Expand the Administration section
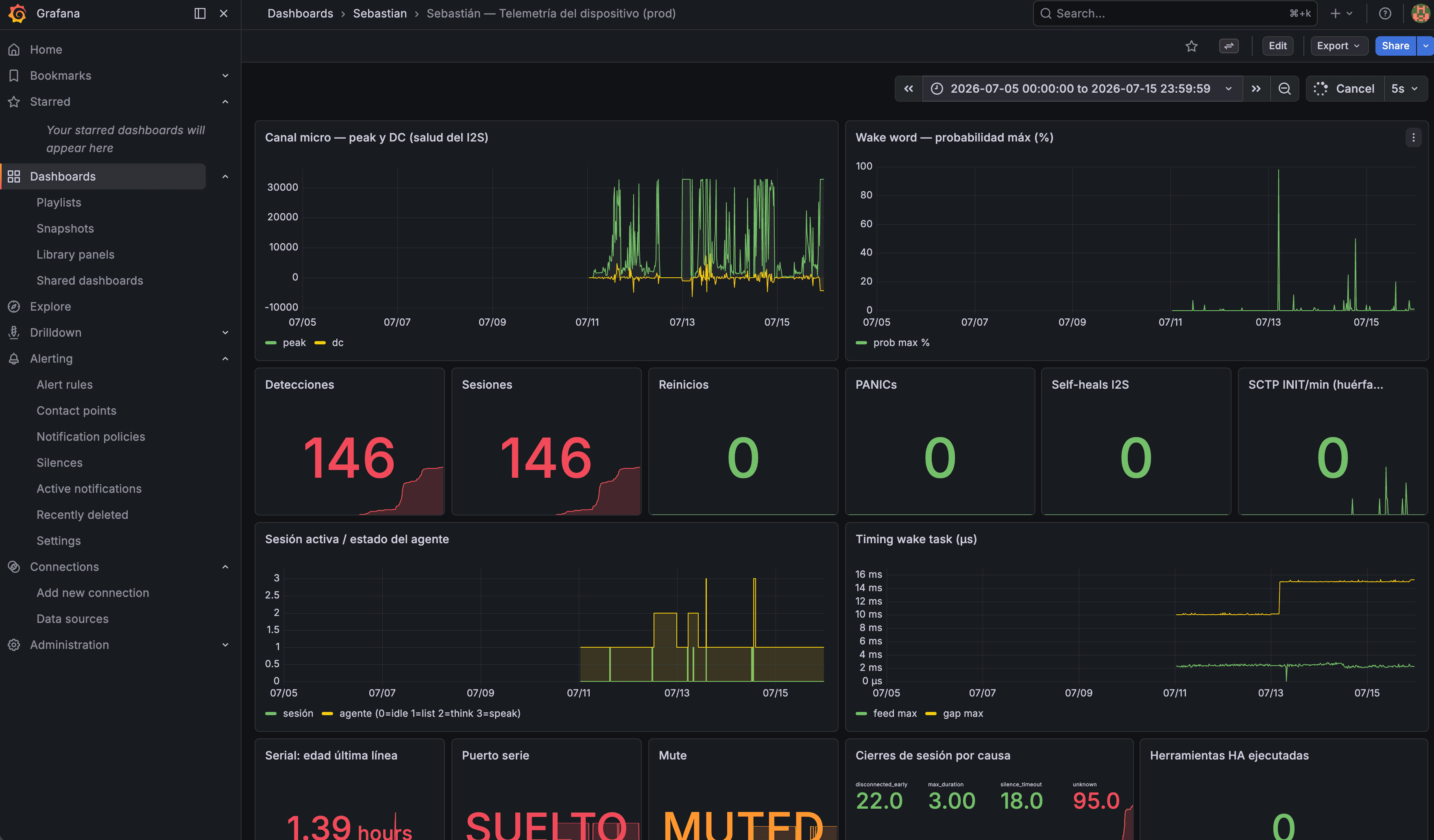The image size is (1434, 840). (x=225, y=645)
